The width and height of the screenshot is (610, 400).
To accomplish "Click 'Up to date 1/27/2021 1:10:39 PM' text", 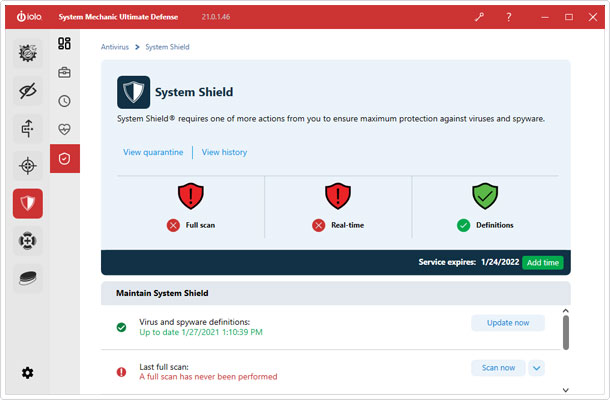I will (201, 332).
